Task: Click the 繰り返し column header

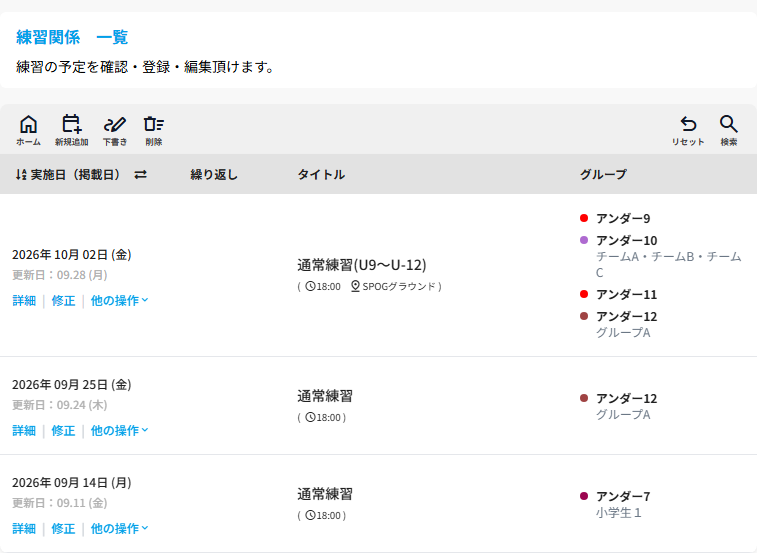Action: (214, 174)
